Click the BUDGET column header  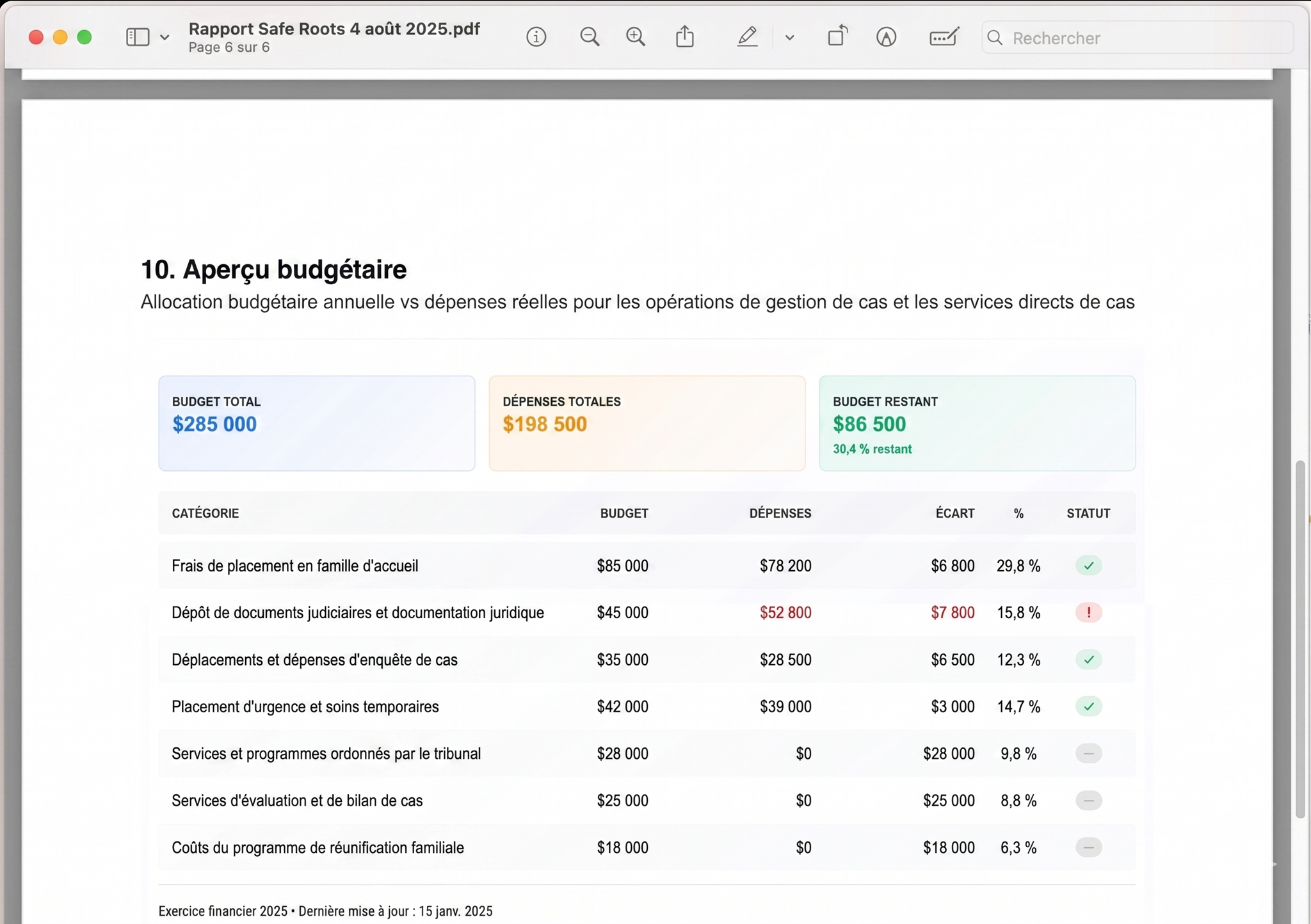click(x=624, y=513)
